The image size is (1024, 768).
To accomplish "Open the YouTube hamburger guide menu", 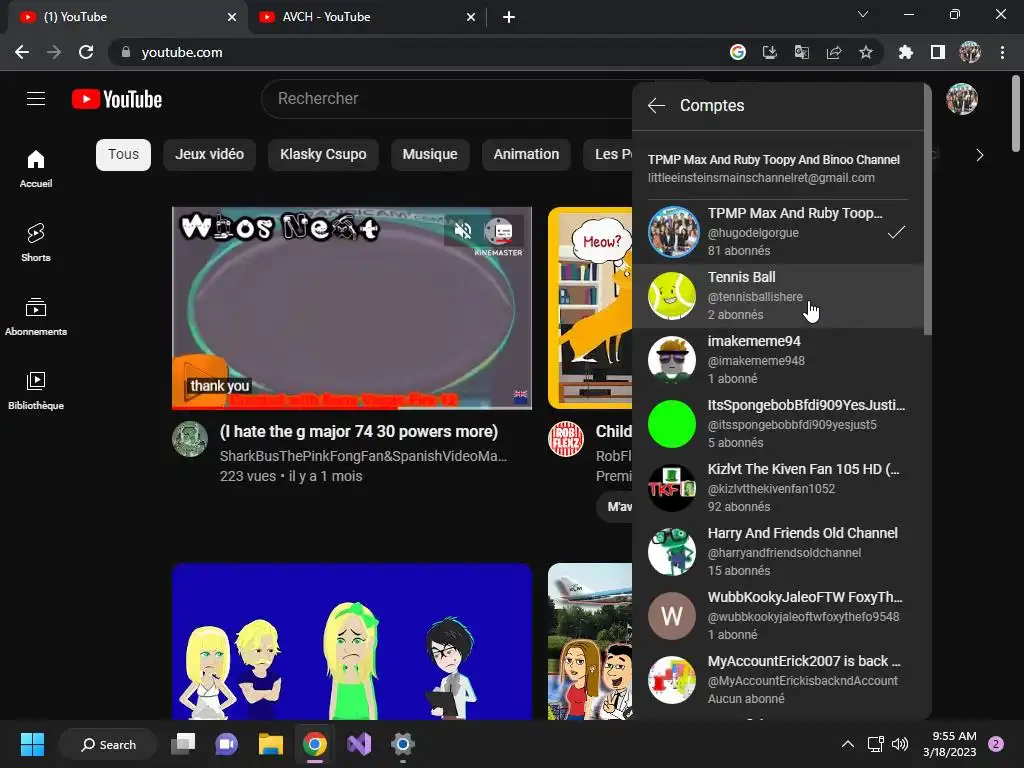I will [x=36, y=99].
